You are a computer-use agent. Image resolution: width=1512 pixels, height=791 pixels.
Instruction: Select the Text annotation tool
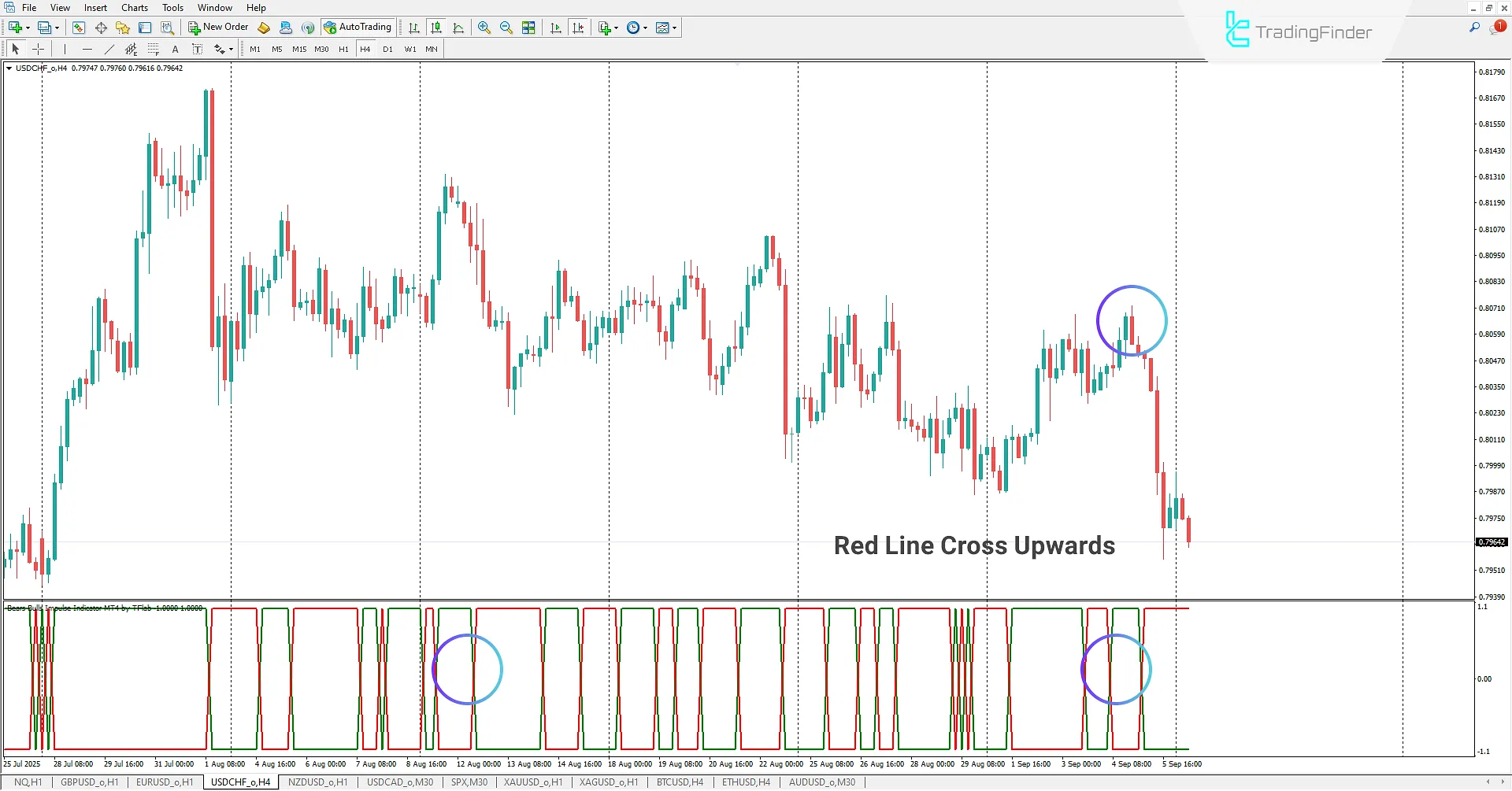coord(175,49)
